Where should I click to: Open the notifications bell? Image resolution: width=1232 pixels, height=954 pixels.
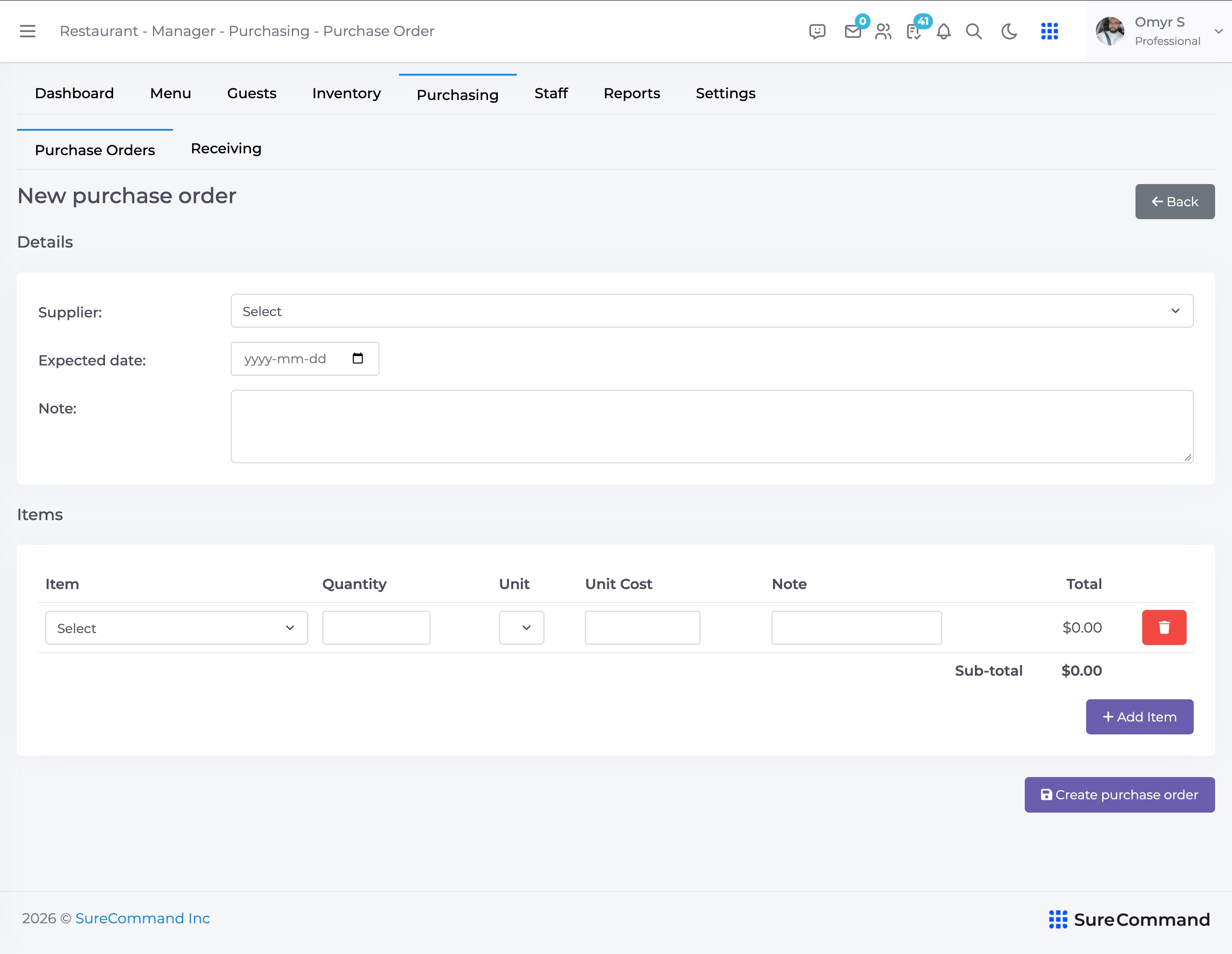pyautogui.click(x=944, y=32)
